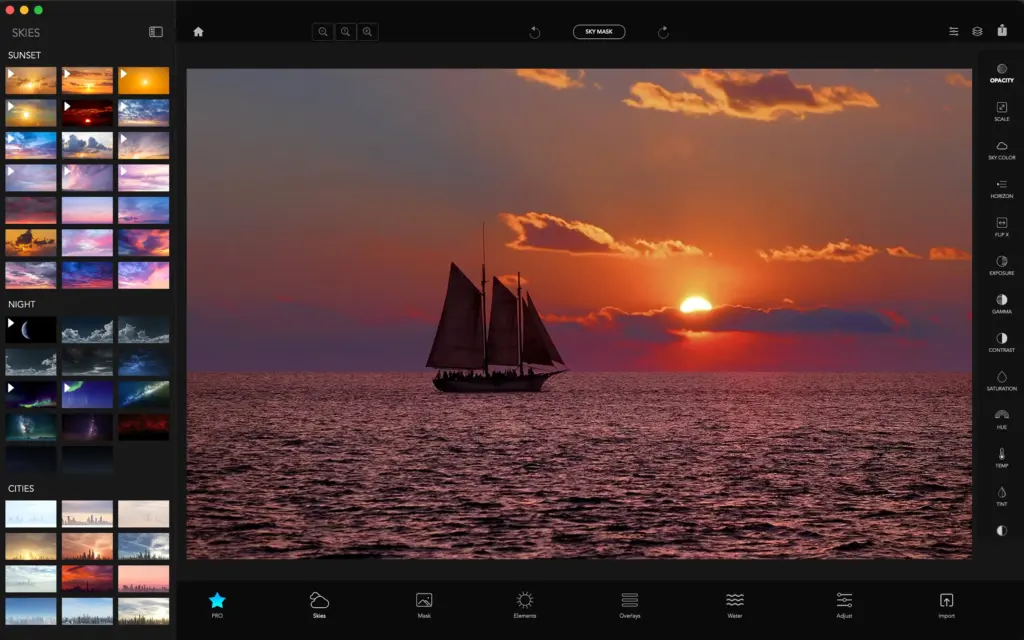
Task: Pick the crescent moon night sky thumbnail
Action: [x=30, y=331]
